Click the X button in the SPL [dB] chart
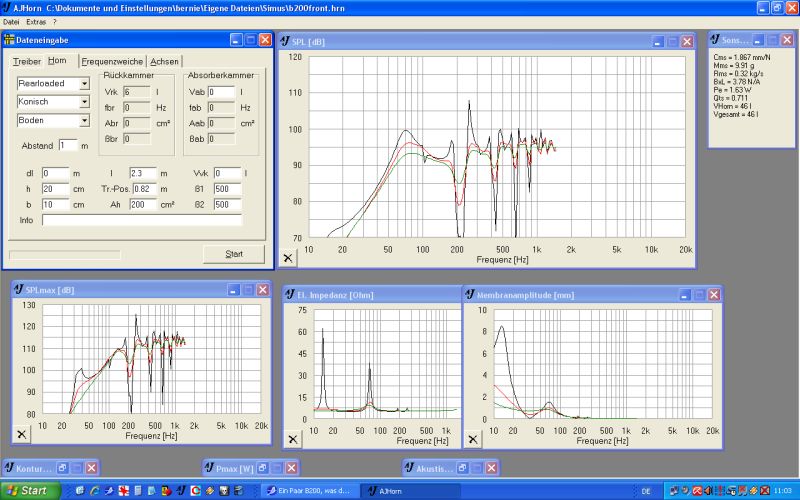 (288, 257)
